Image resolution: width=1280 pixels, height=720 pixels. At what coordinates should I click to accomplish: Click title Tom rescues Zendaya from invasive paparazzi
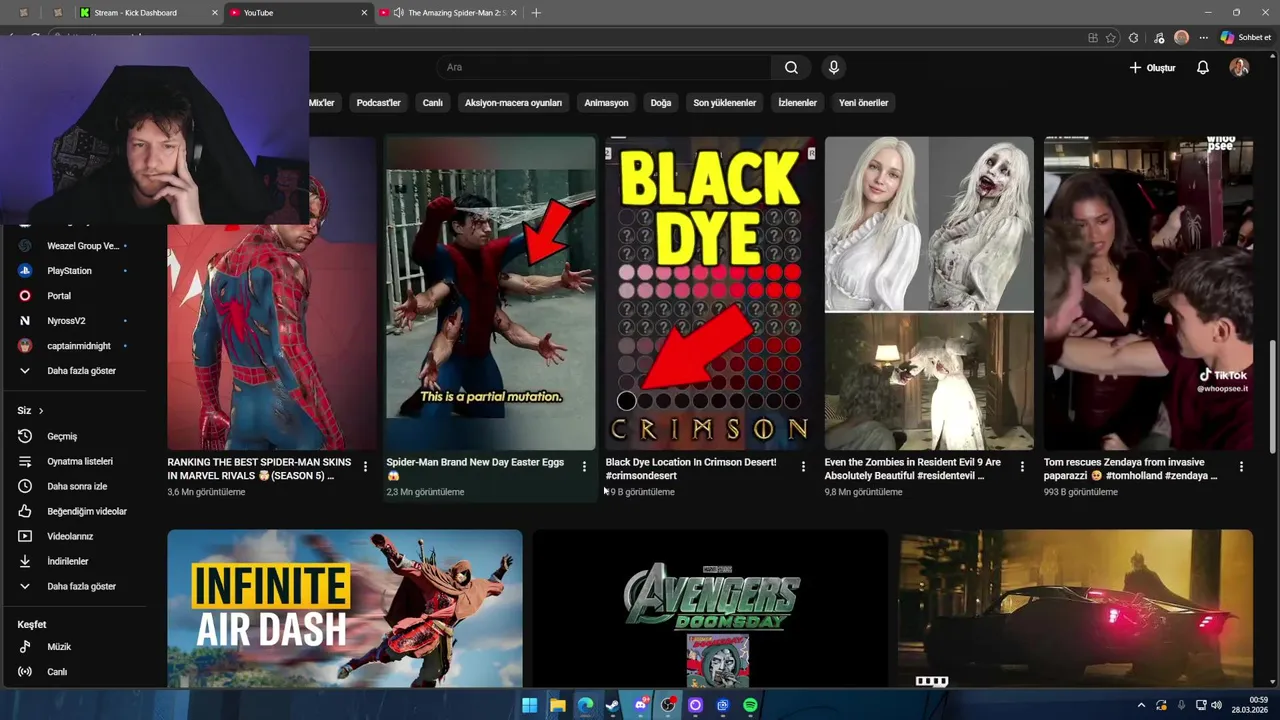point(1131,469)
